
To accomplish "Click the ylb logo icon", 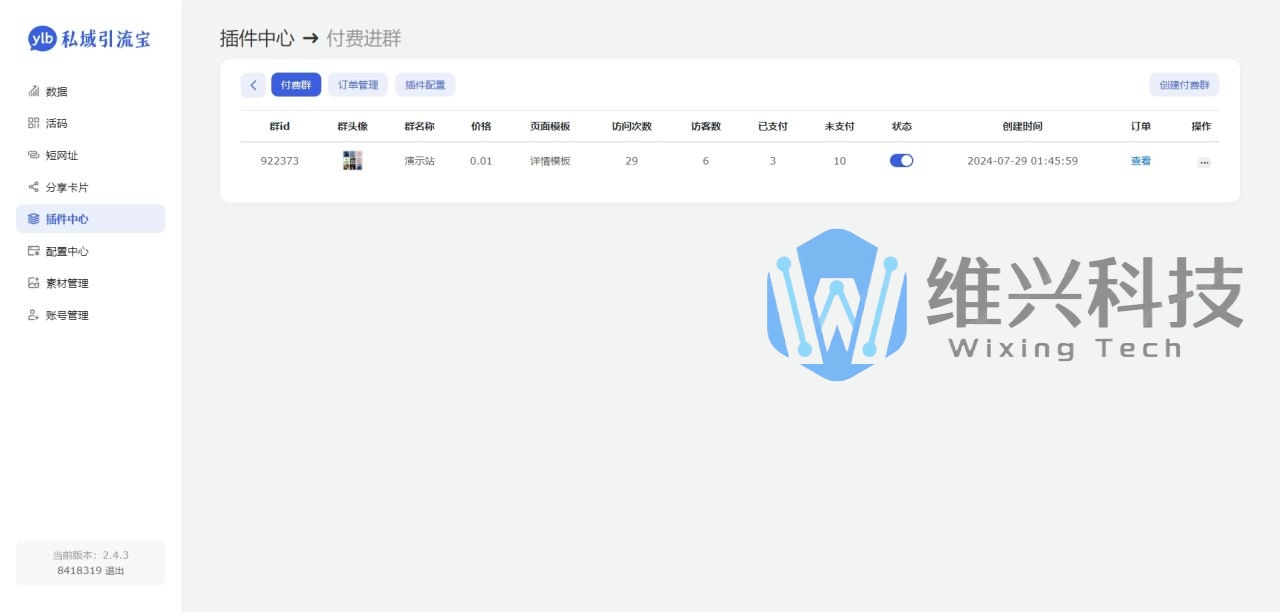I will click(42, 39).
